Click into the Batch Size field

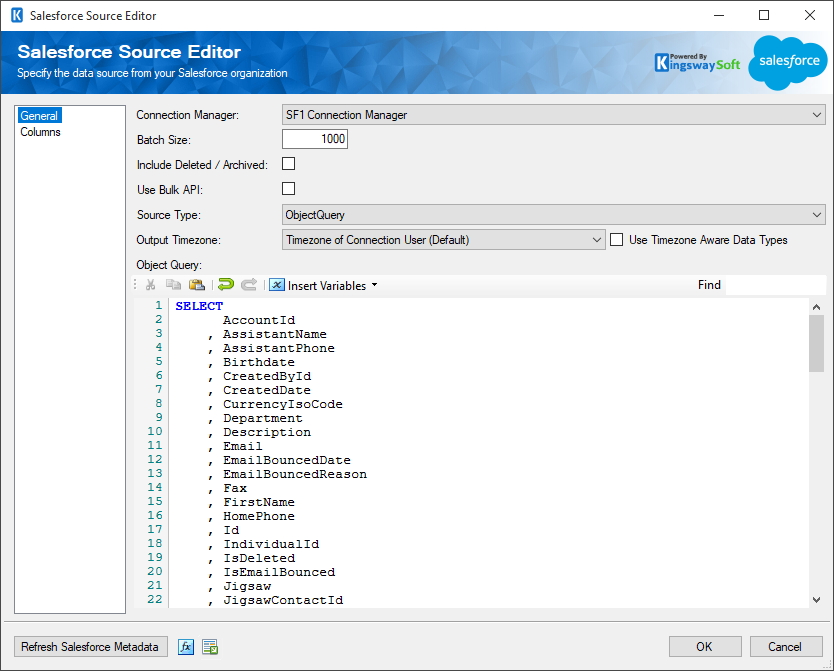[315, 139]
